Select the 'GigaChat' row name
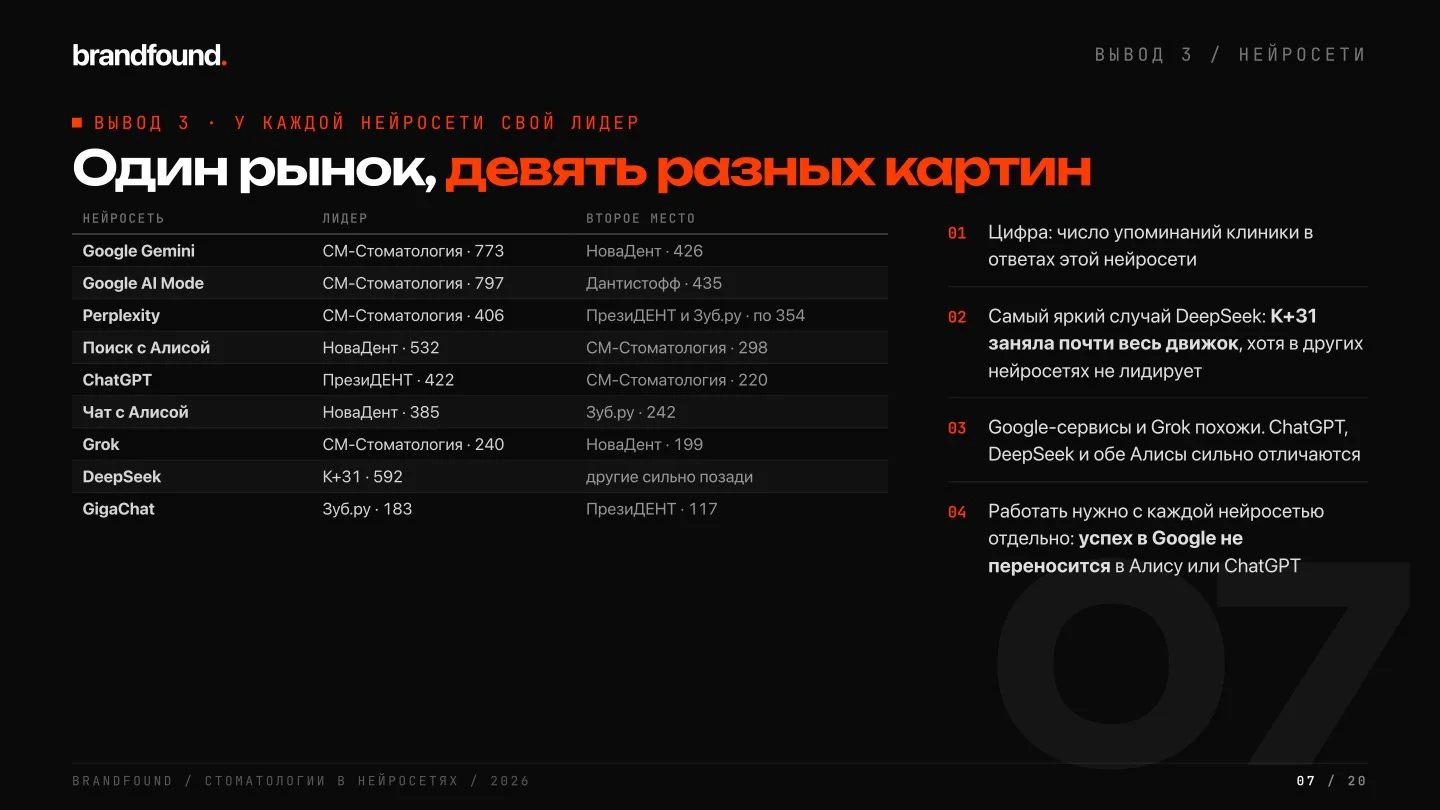1440x810 pixels. 118,509
